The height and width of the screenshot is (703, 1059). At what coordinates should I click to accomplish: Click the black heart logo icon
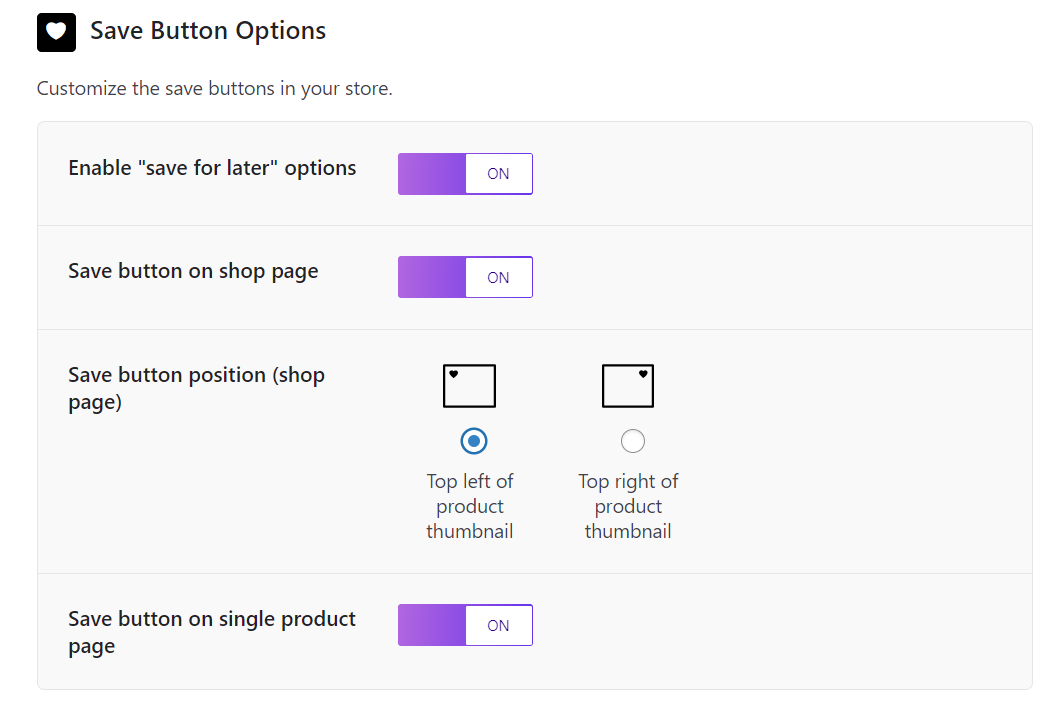point(56,32)
